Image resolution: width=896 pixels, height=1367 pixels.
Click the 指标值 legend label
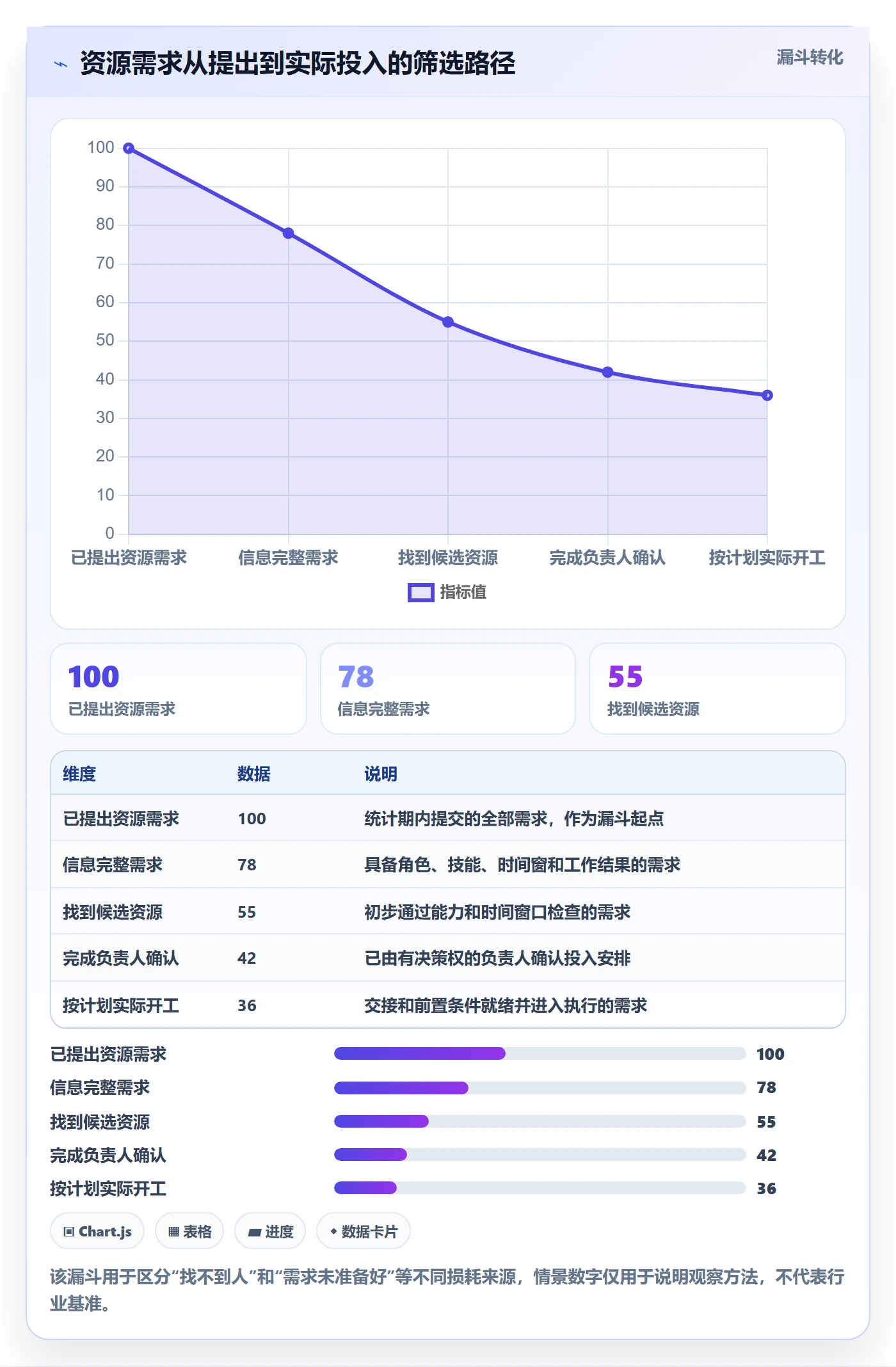point(463,593)
